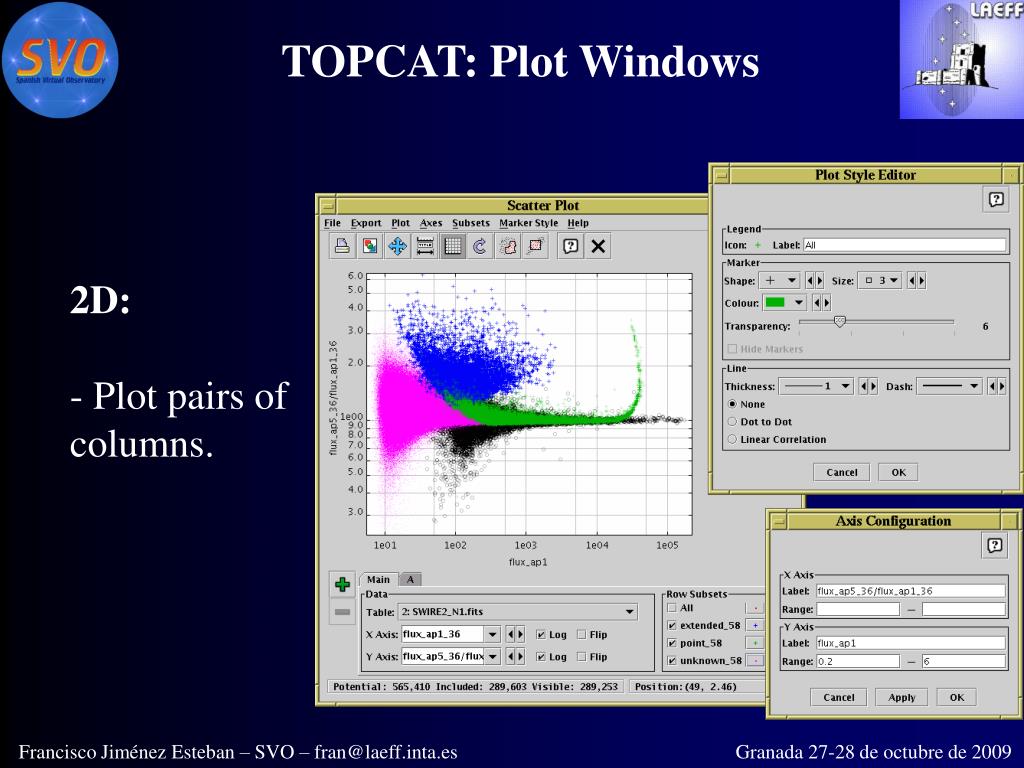1024x768 pixels.
Task: Click the Legend Label text field
Action: [x=904, y=245]
